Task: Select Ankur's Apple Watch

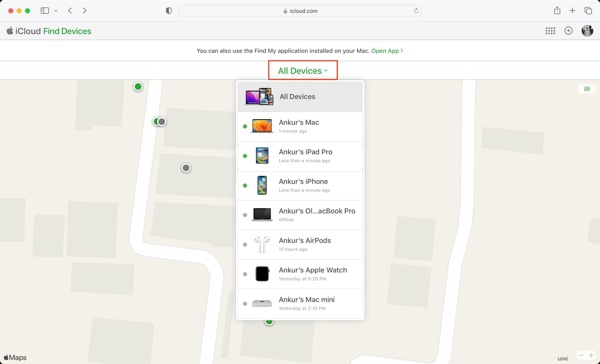Action: coord(300,274)
